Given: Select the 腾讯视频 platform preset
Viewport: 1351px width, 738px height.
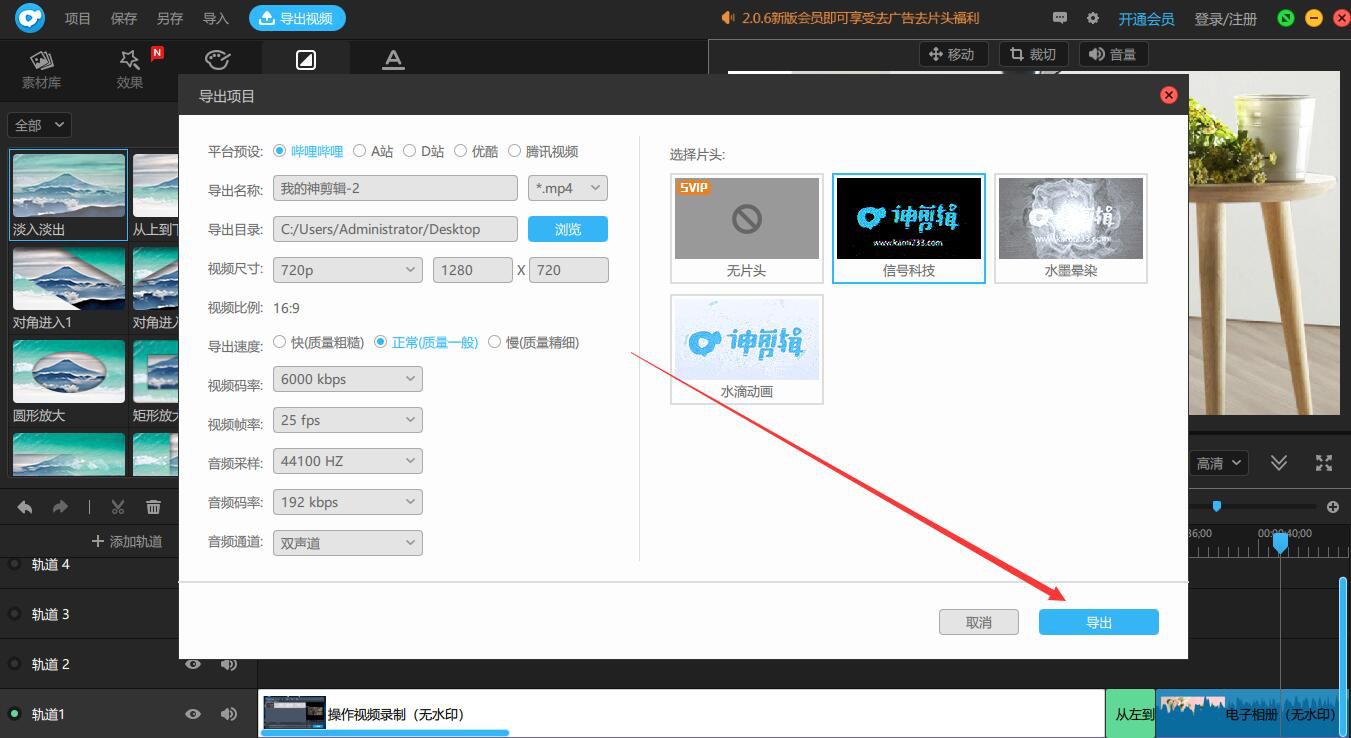Looking at the screenshot, I should click(x=543, y=151).
